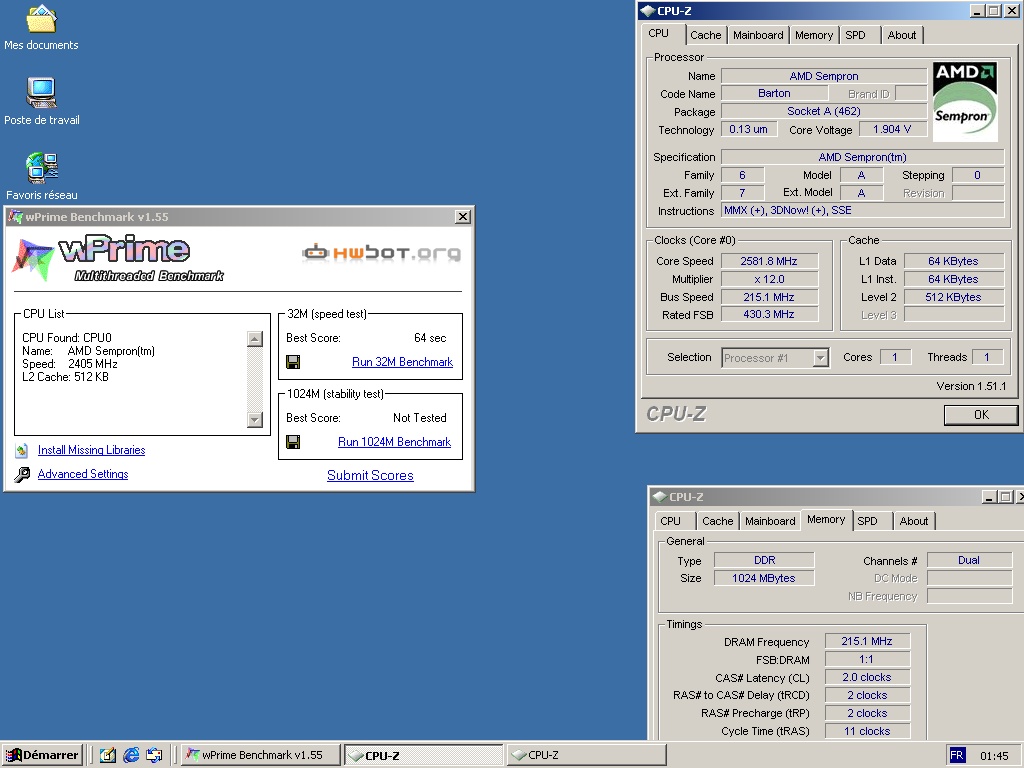Switch to Mainboard tab in lower CPU-Z window
Image resolution: width=1024 pixels, height=768 pixels.
coord(770,521)
